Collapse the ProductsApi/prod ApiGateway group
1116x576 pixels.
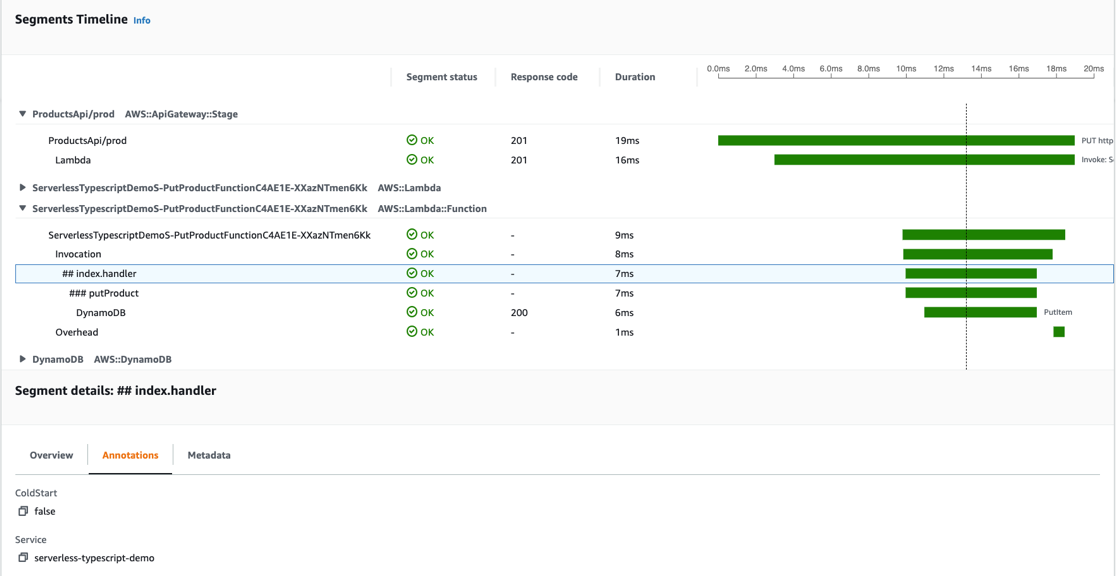click(x=23, y=114)
